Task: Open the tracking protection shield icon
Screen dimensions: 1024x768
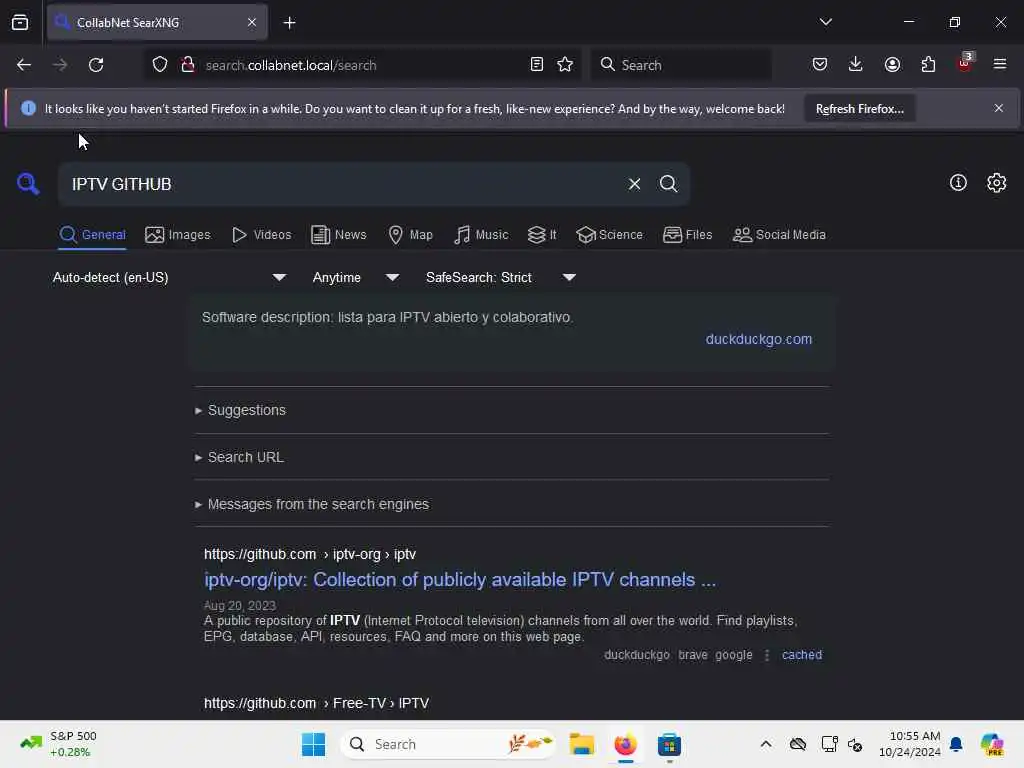Action: coord(160,65)
